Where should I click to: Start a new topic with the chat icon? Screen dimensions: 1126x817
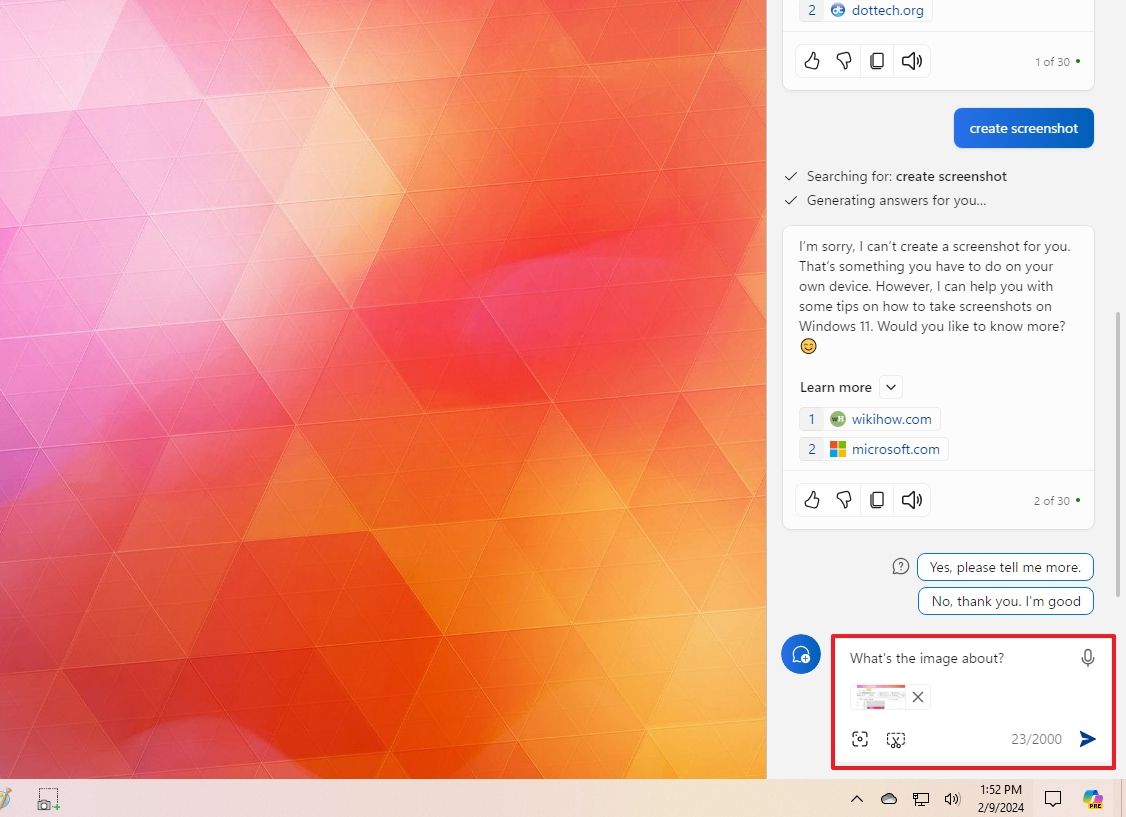click(800, 654)
